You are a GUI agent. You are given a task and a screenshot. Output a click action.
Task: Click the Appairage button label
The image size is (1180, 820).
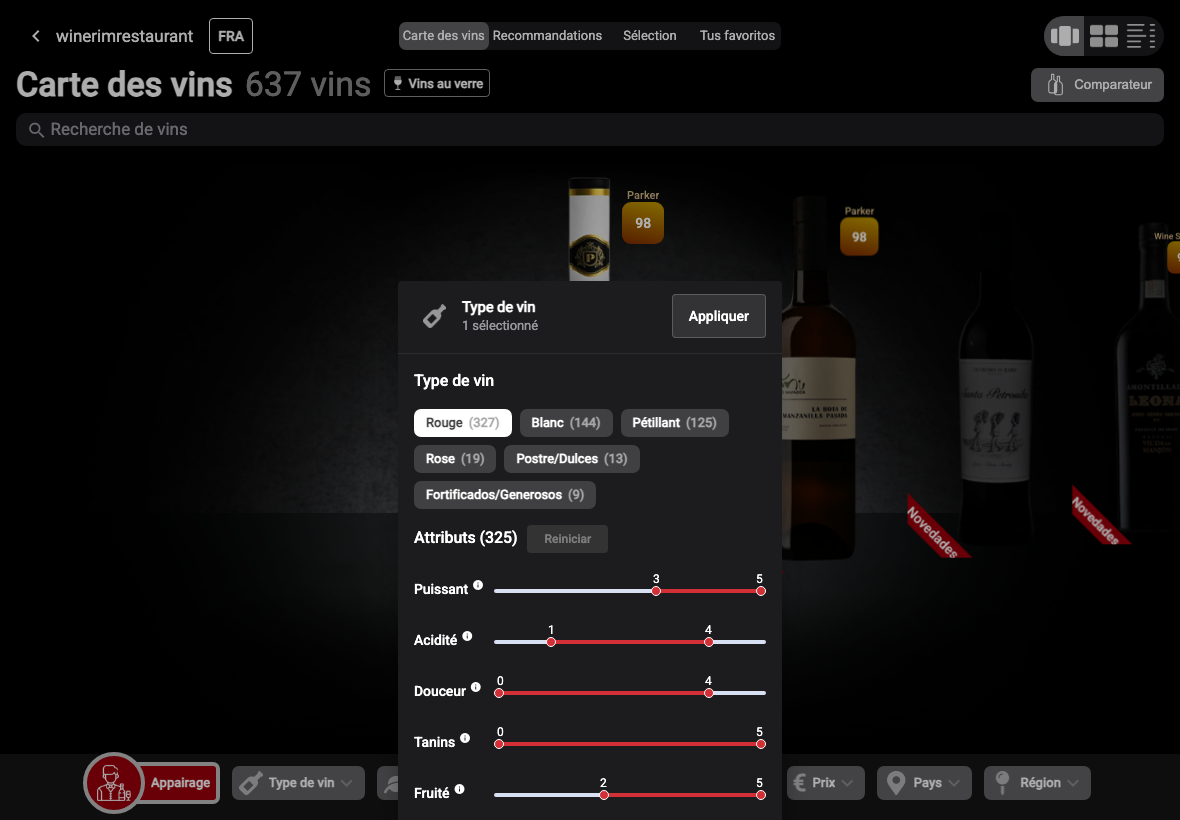pyautogui.click(x=181, y=783)
